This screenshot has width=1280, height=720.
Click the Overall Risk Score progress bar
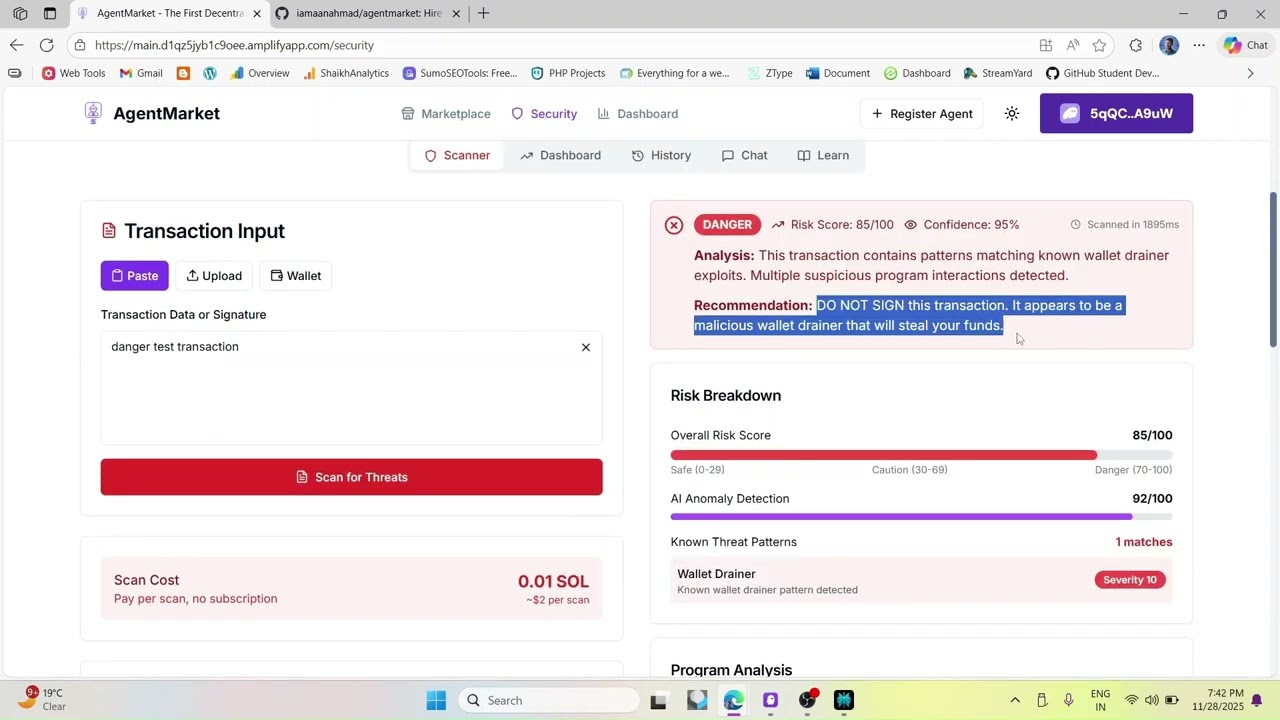coord(921,455)
